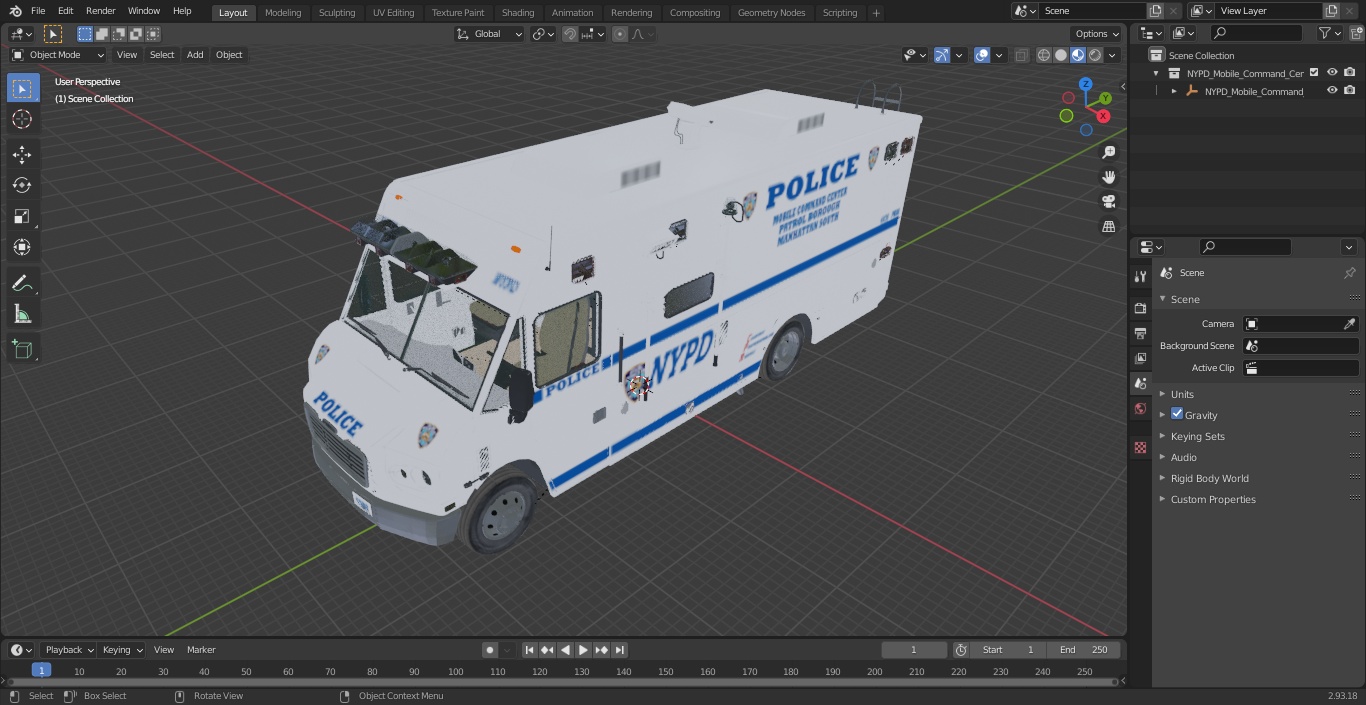Select the Cursor tool in toolbar

[22, 119]
